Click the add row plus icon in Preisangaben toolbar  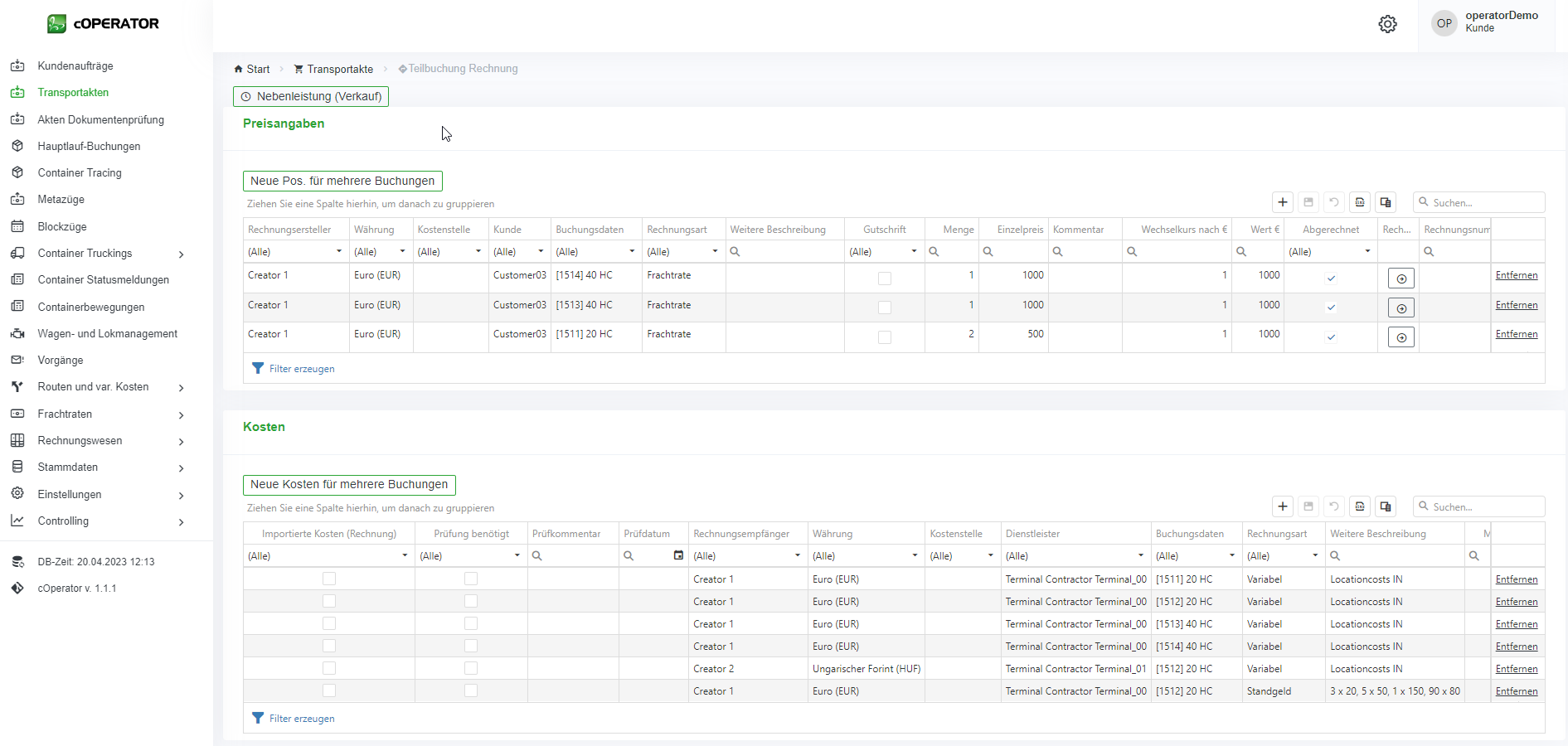pyautogui.click(x=1283, y=202)
